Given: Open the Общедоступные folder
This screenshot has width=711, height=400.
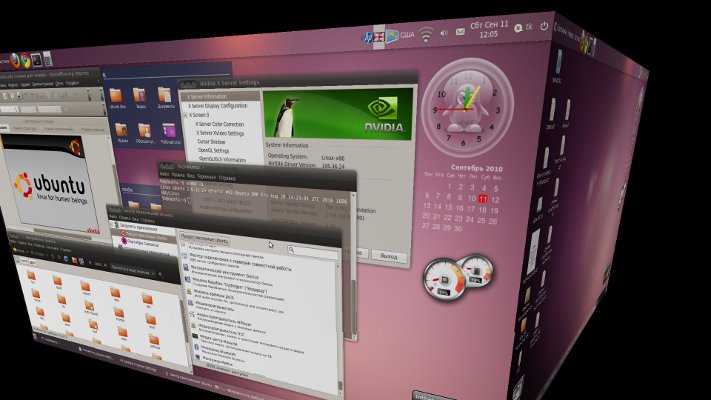Looking at the screenshot, I should click(x=145, y=133).
